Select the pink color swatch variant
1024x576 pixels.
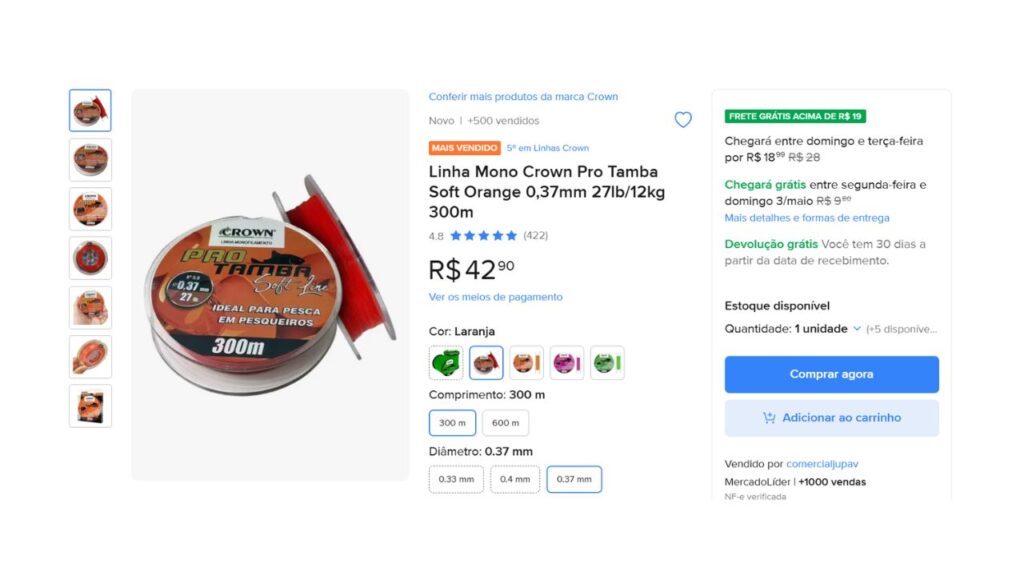(x=567, y=362)
